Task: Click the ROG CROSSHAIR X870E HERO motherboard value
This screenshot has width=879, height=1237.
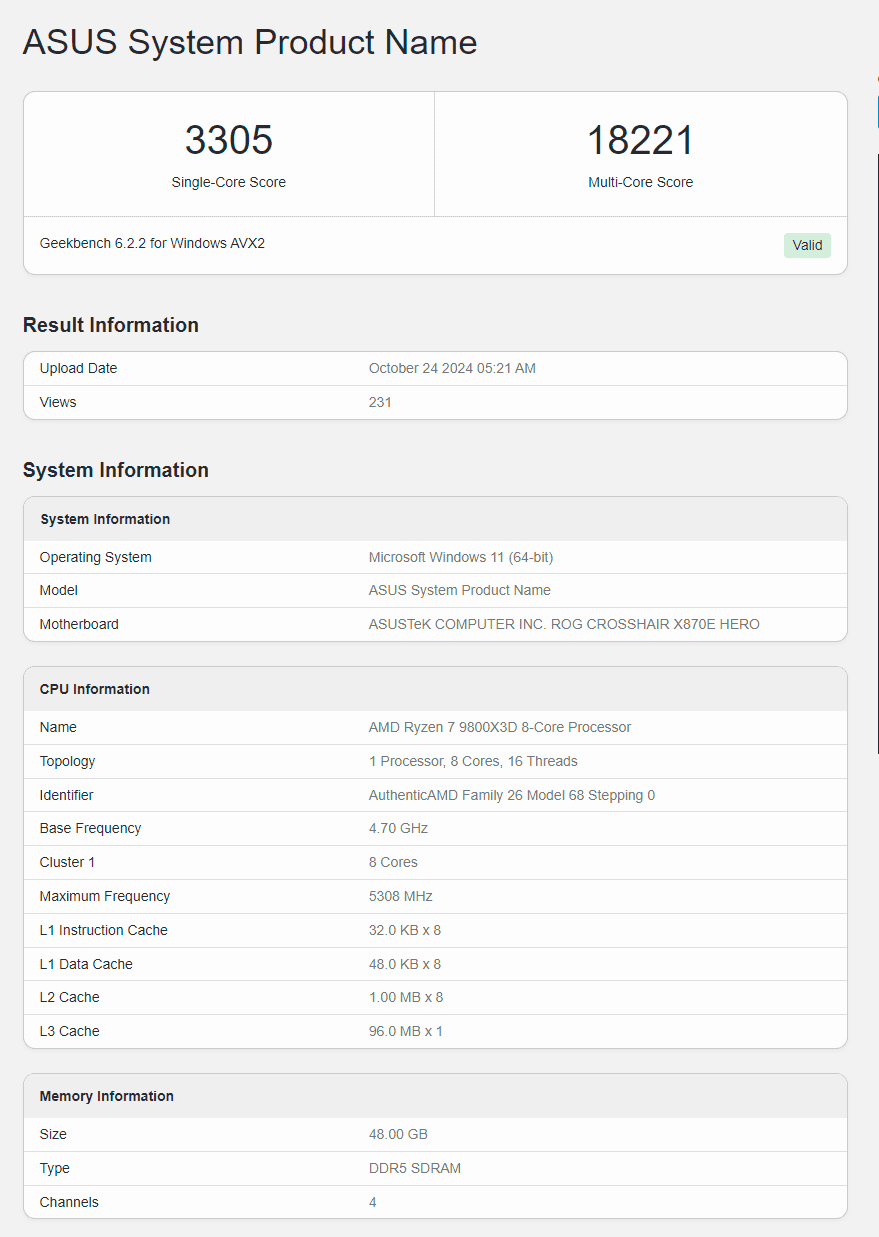Action: 564,624
